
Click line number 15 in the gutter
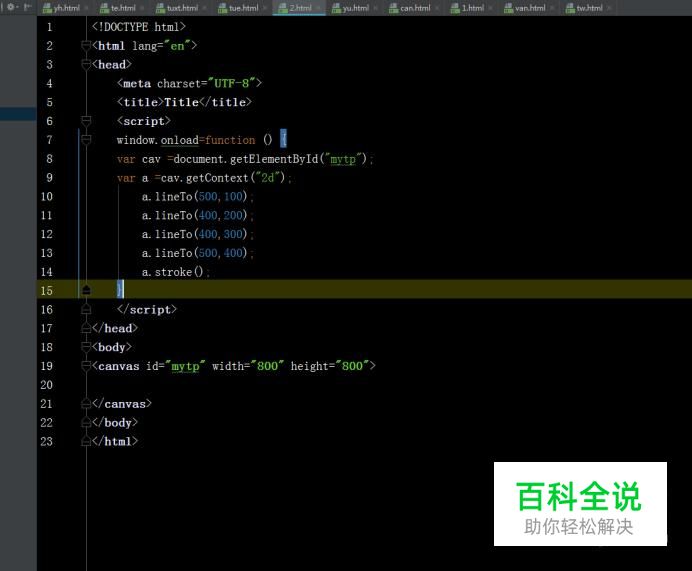click(x=47, y=290)
